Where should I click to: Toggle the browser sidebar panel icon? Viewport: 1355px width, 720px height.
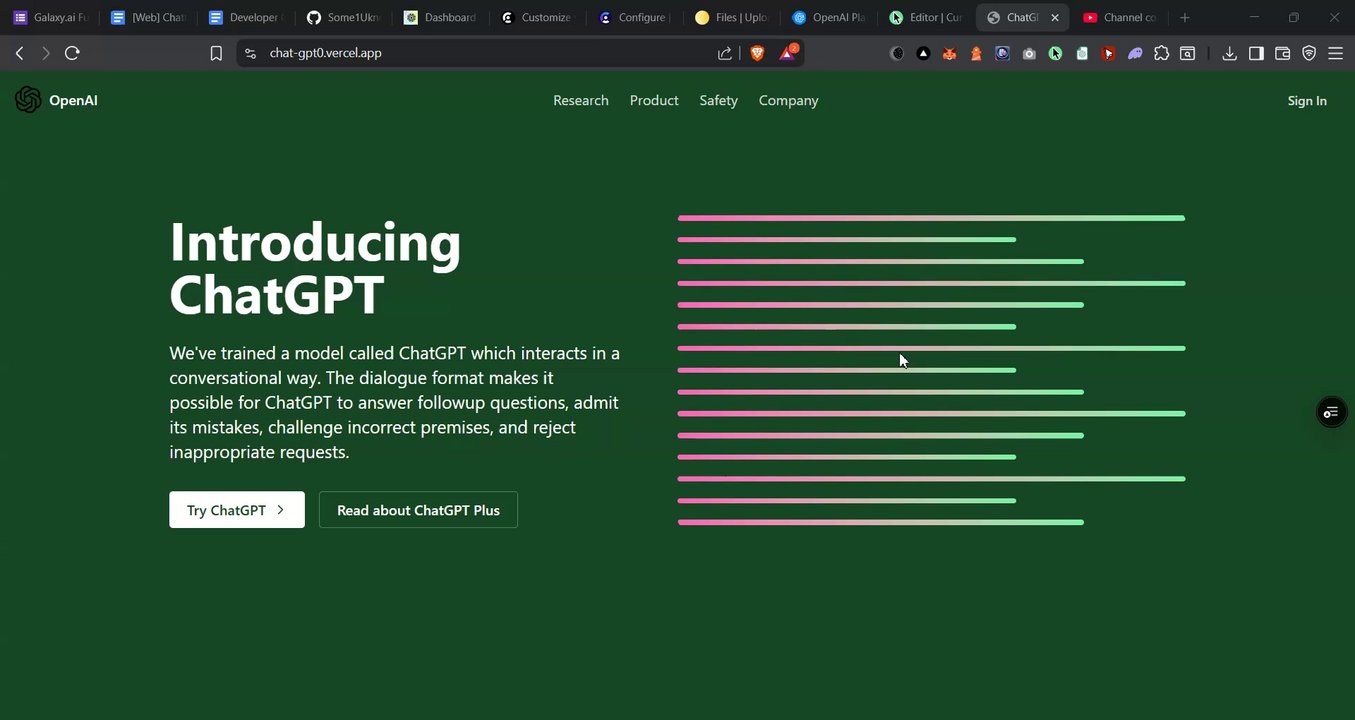1256,53
